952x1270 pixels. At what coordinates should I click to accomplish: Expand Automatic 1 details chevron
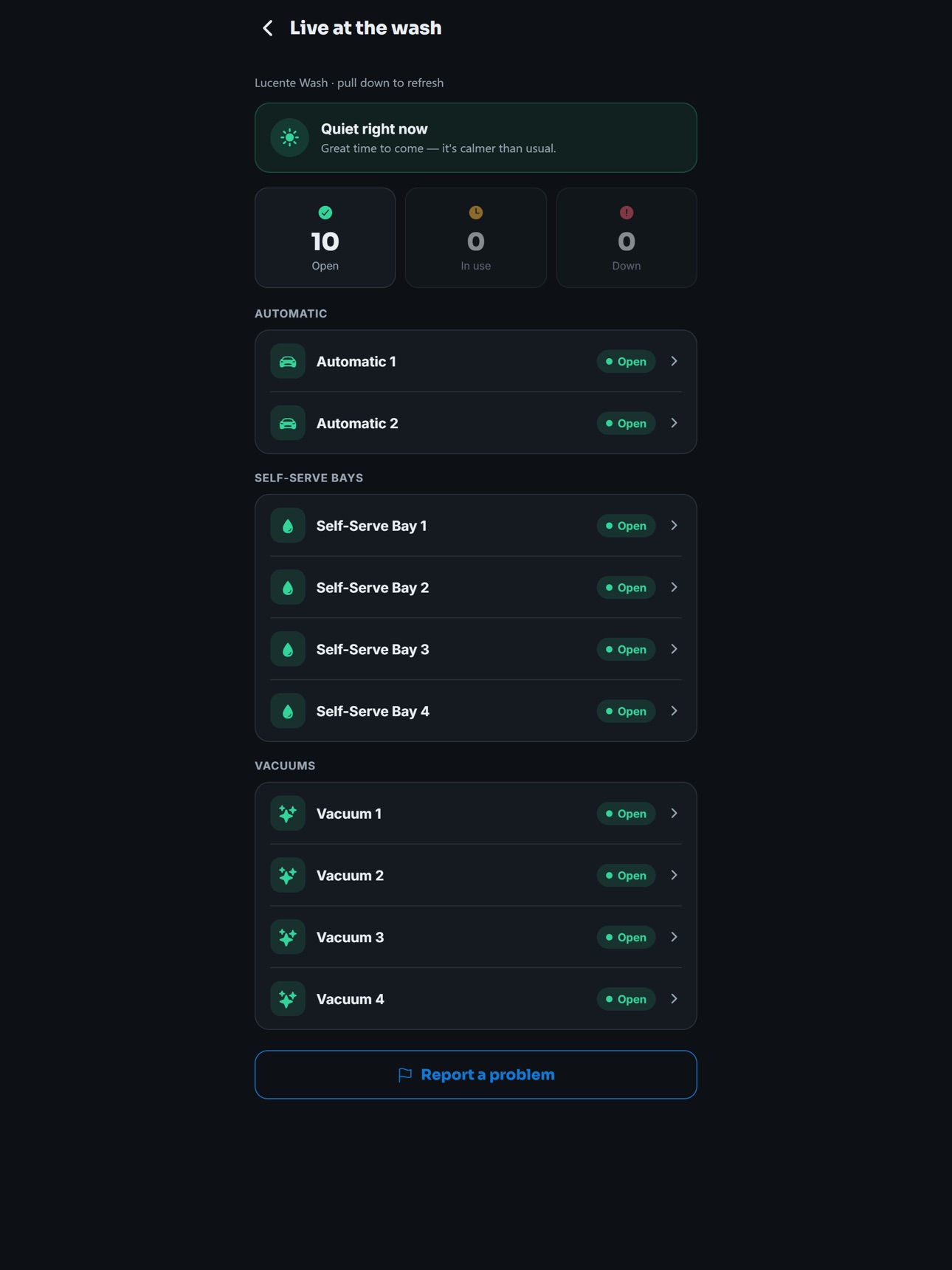point(674,362)
